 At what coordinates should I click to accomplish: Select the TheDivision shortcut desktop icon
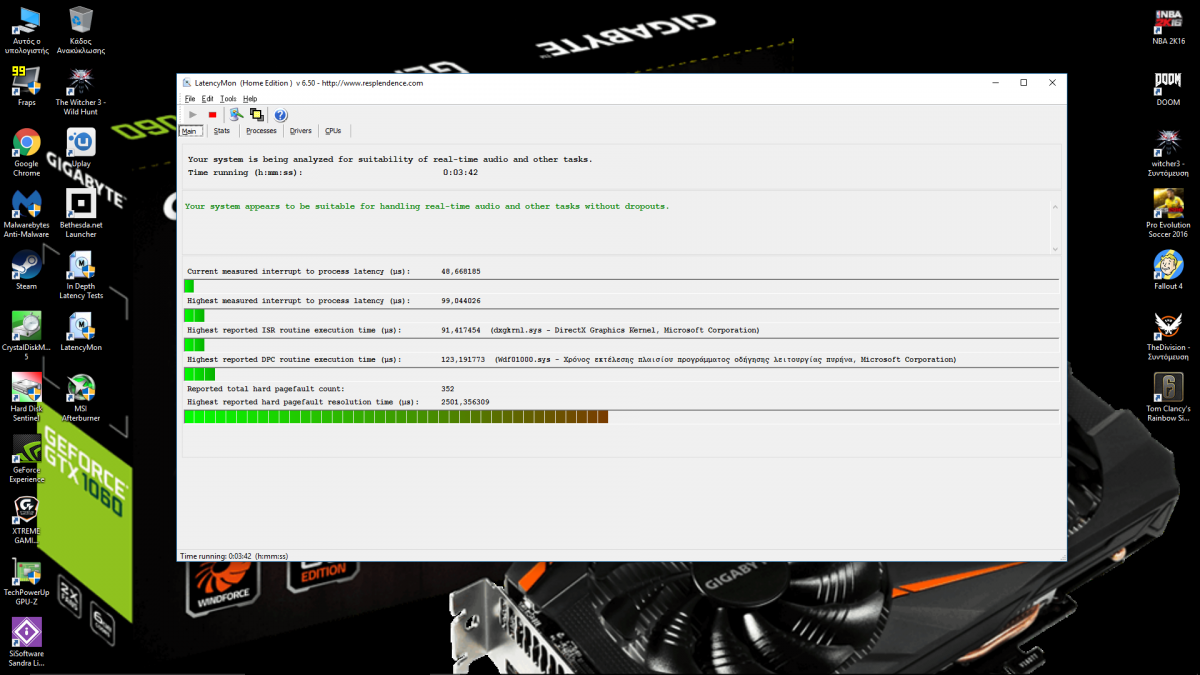coord(1168,336)
